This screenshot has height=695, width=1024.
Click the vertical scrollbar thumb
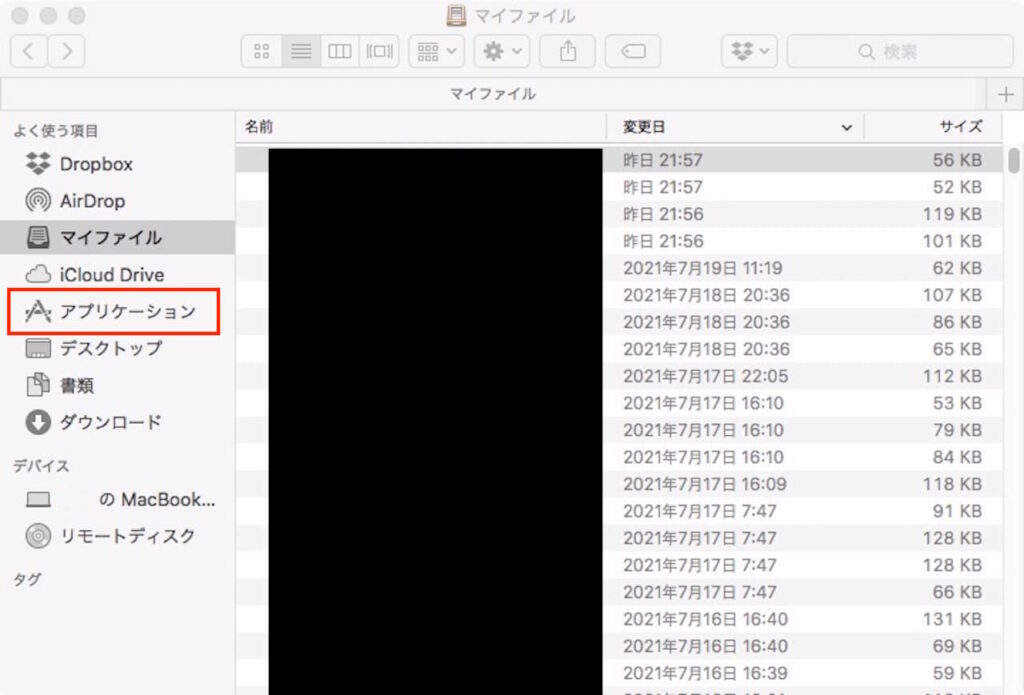pos(1014,160)
